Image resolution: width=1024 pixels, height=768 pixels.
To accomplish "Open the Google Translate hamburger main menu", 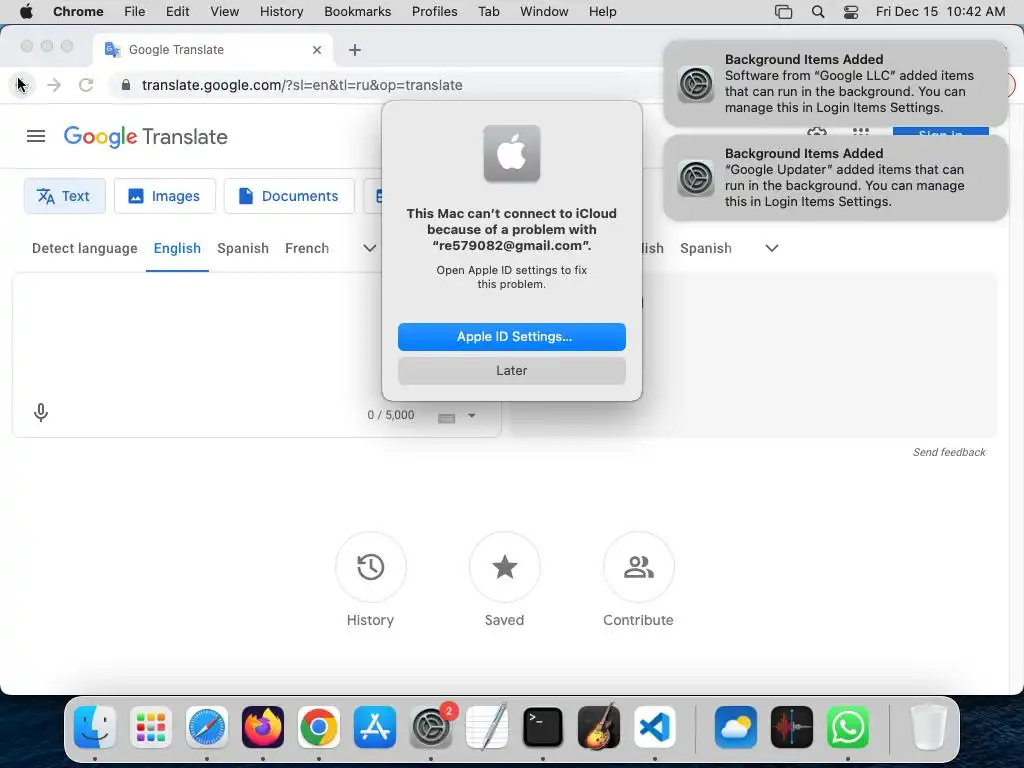I will click(x=36, y=136).
